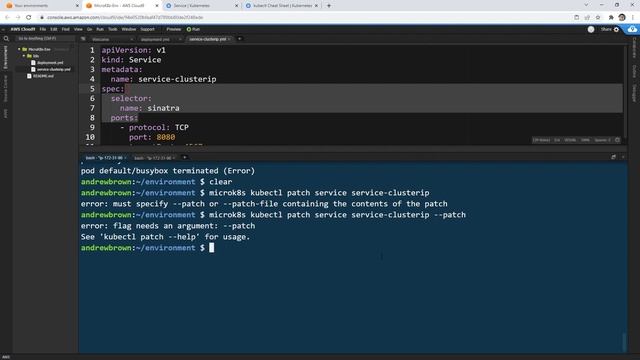Image resolution: width=640 pixels, height=360 pixels.
Task: Open the Tools menu
Action: (x=113, y=29)
